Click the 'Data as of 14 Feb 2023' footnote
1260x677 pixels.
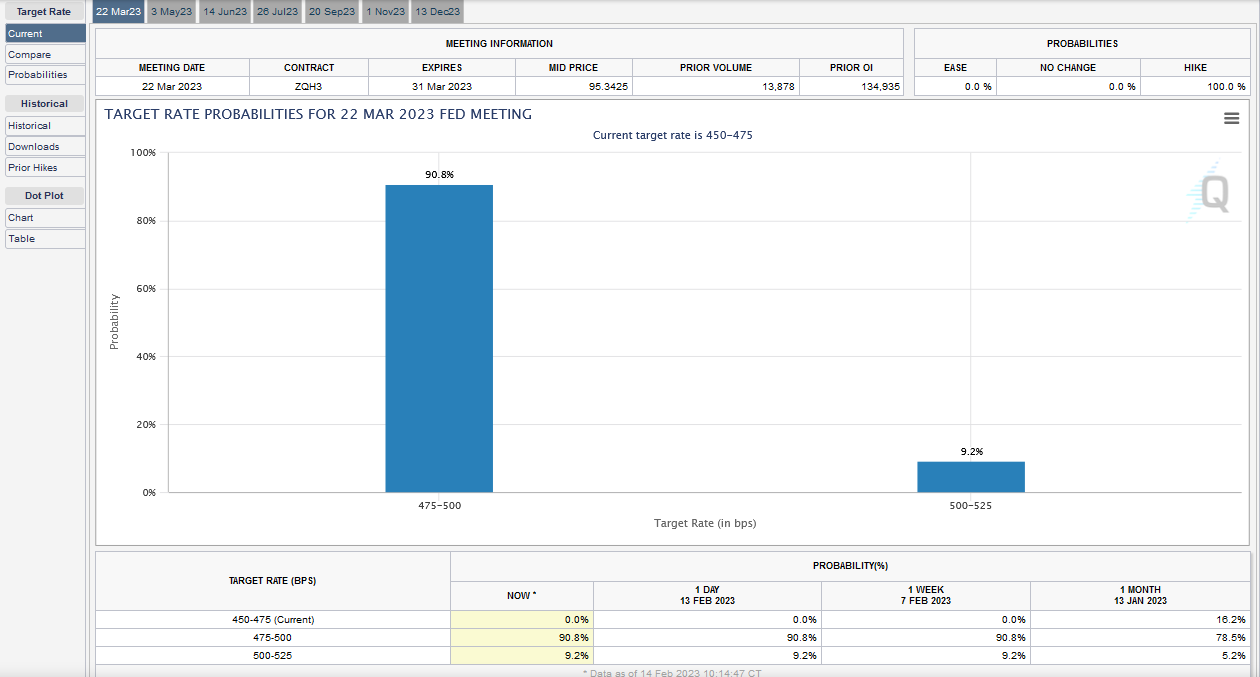(672, 673)
